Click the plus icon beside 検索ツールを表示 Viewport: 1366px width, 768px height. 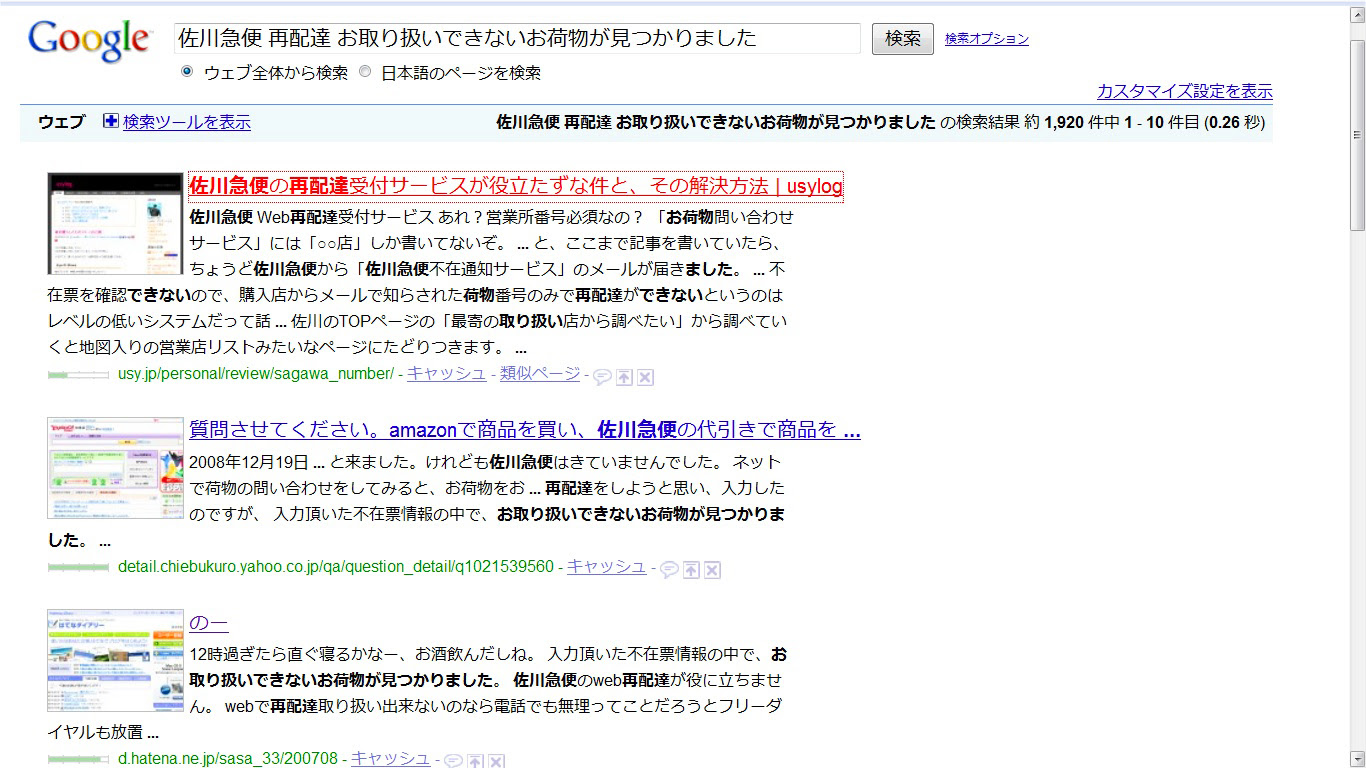click(x=111, y=122)
